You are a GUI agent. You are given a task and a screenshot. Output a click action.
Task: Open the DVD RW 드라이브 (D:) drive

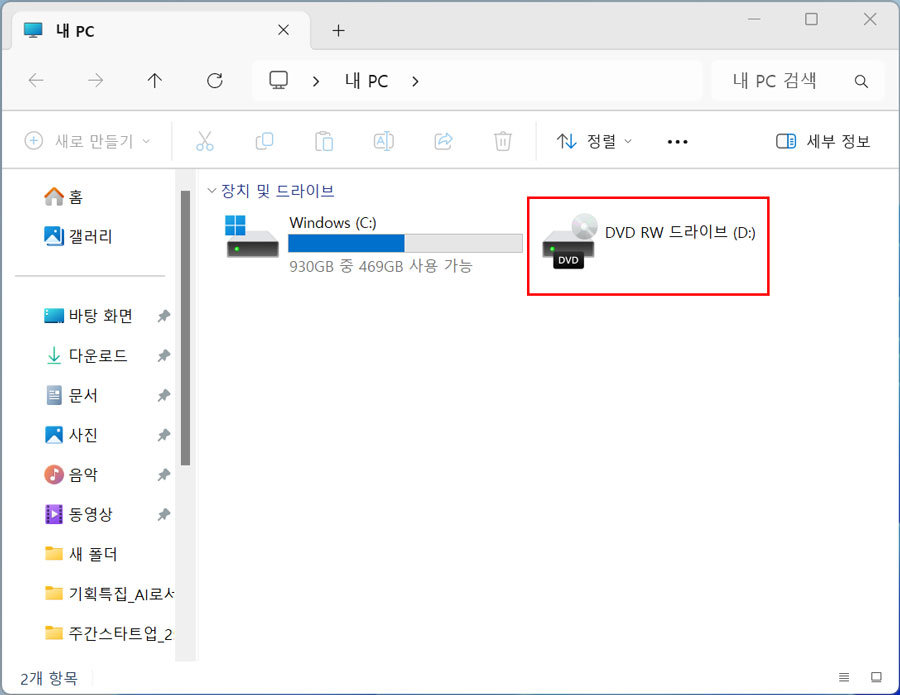[x=647, y=243]
